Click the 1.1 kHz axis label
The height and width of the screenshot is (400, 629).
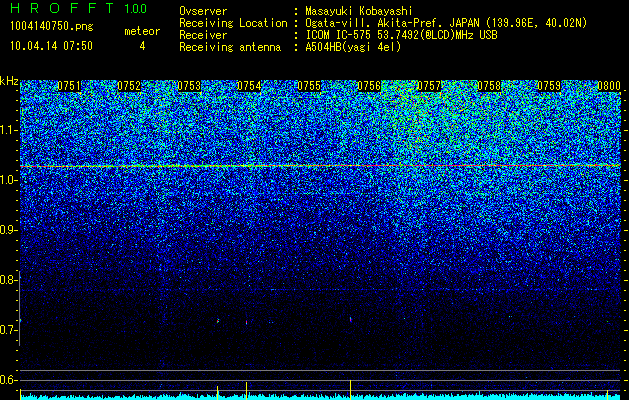8,130
